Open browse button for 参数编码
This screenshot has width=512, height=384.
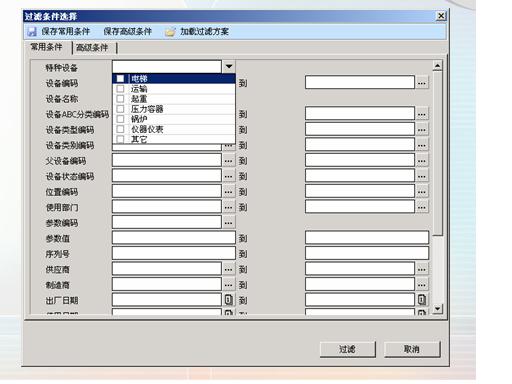pyautogui.click(x=229, y=223)
